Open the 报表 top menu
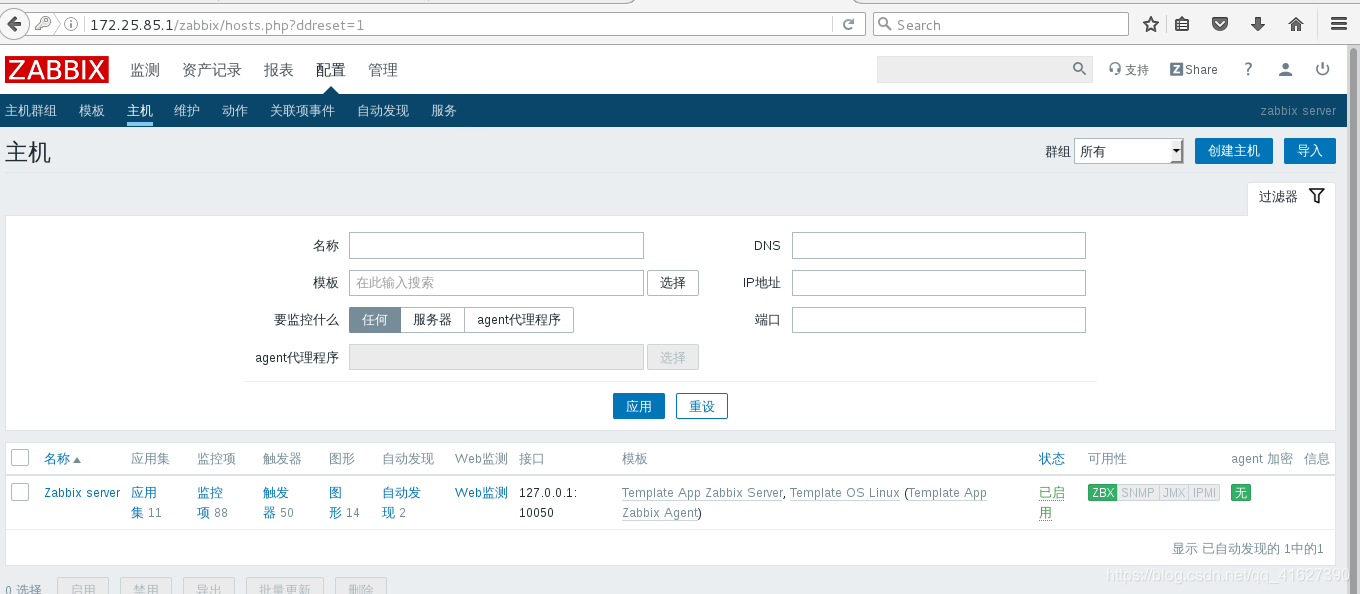This screenshot has height=594, width=1360. pyautogui.click(x=279, y=70)
